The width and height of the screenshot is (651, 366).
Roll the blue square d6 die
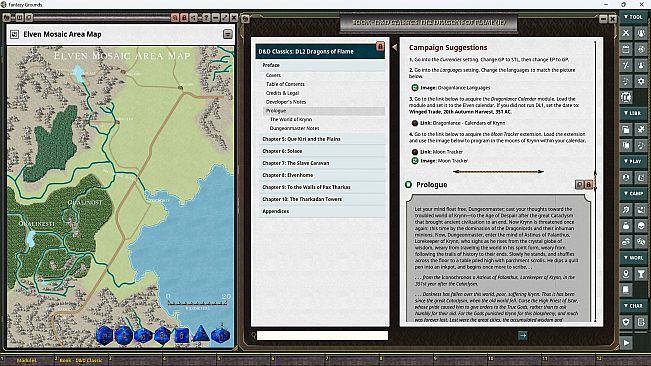coord(182,335)
